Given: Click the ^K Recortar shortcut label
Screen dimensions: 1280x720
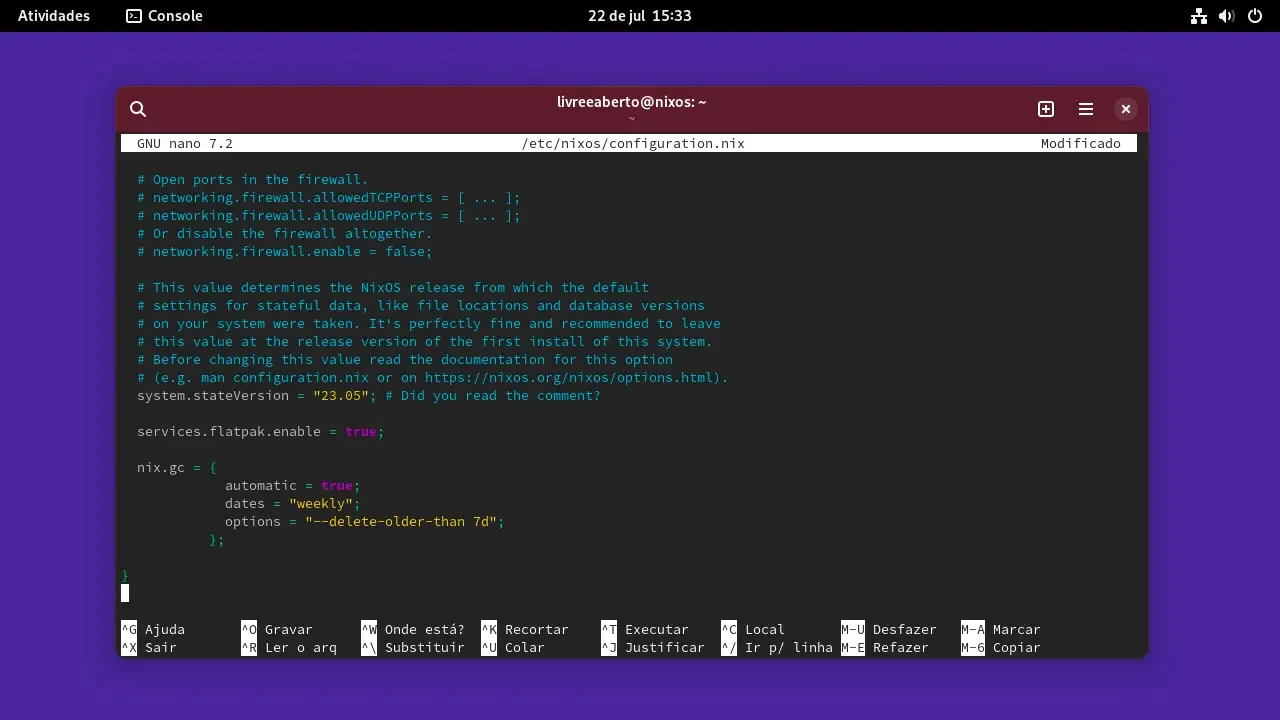Looking at the screenshot, I should coord(525,629).
